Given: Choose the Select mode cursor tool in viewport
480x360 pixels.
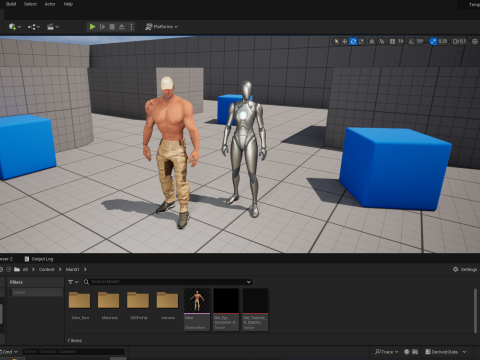Looking at the screenshot, I should click(x=336, y=41).
